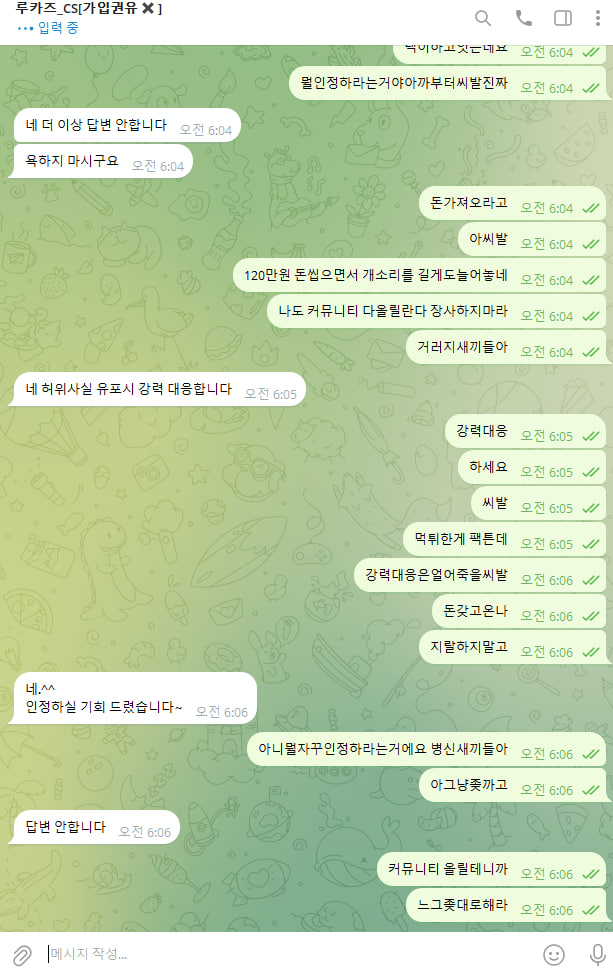The width and height of the screenshot is (613, 972).
Task: Start a voice call with phone icon
Action: [524, 19]
